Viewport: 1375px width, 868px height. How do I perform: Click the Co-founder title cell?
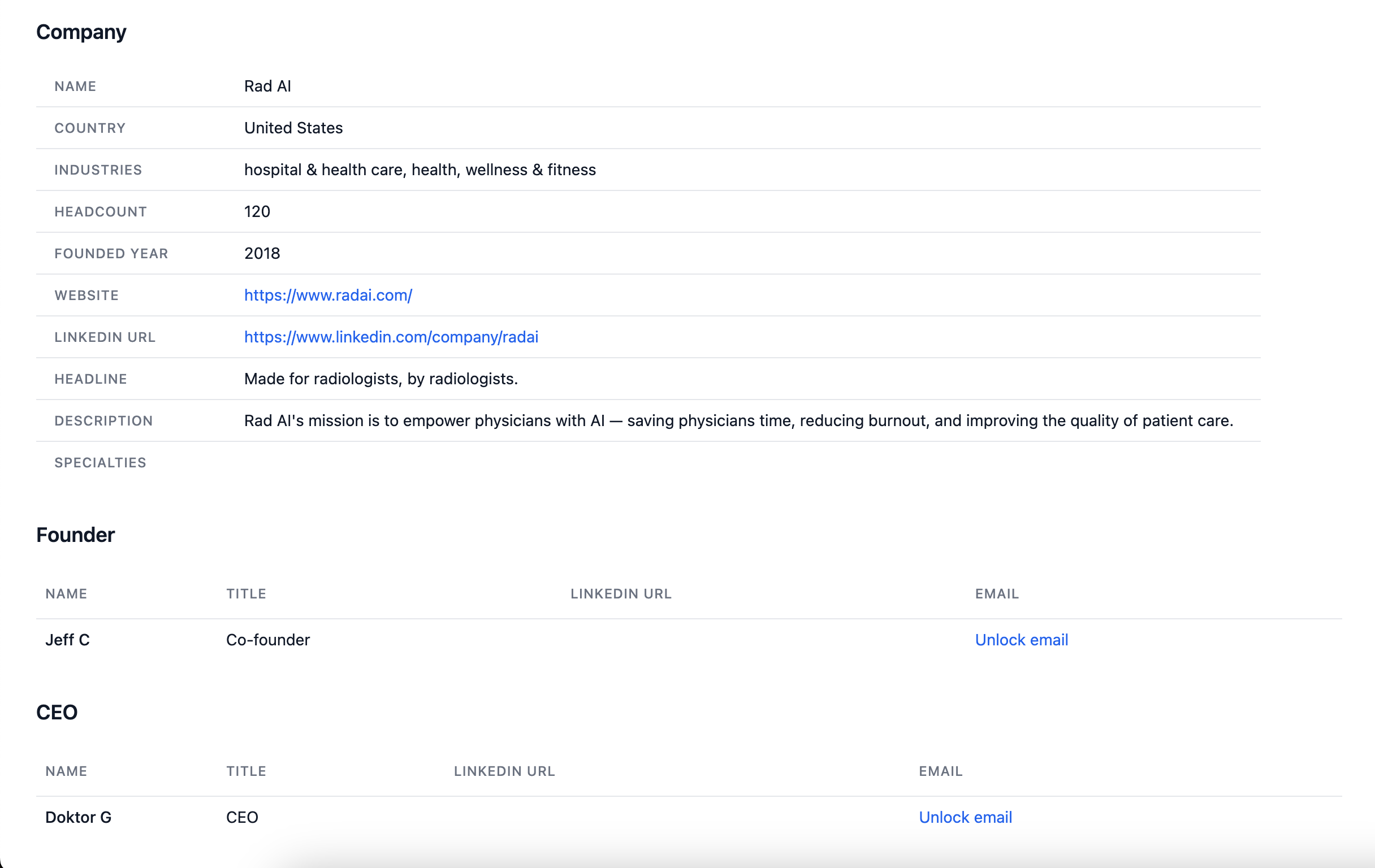268,640
